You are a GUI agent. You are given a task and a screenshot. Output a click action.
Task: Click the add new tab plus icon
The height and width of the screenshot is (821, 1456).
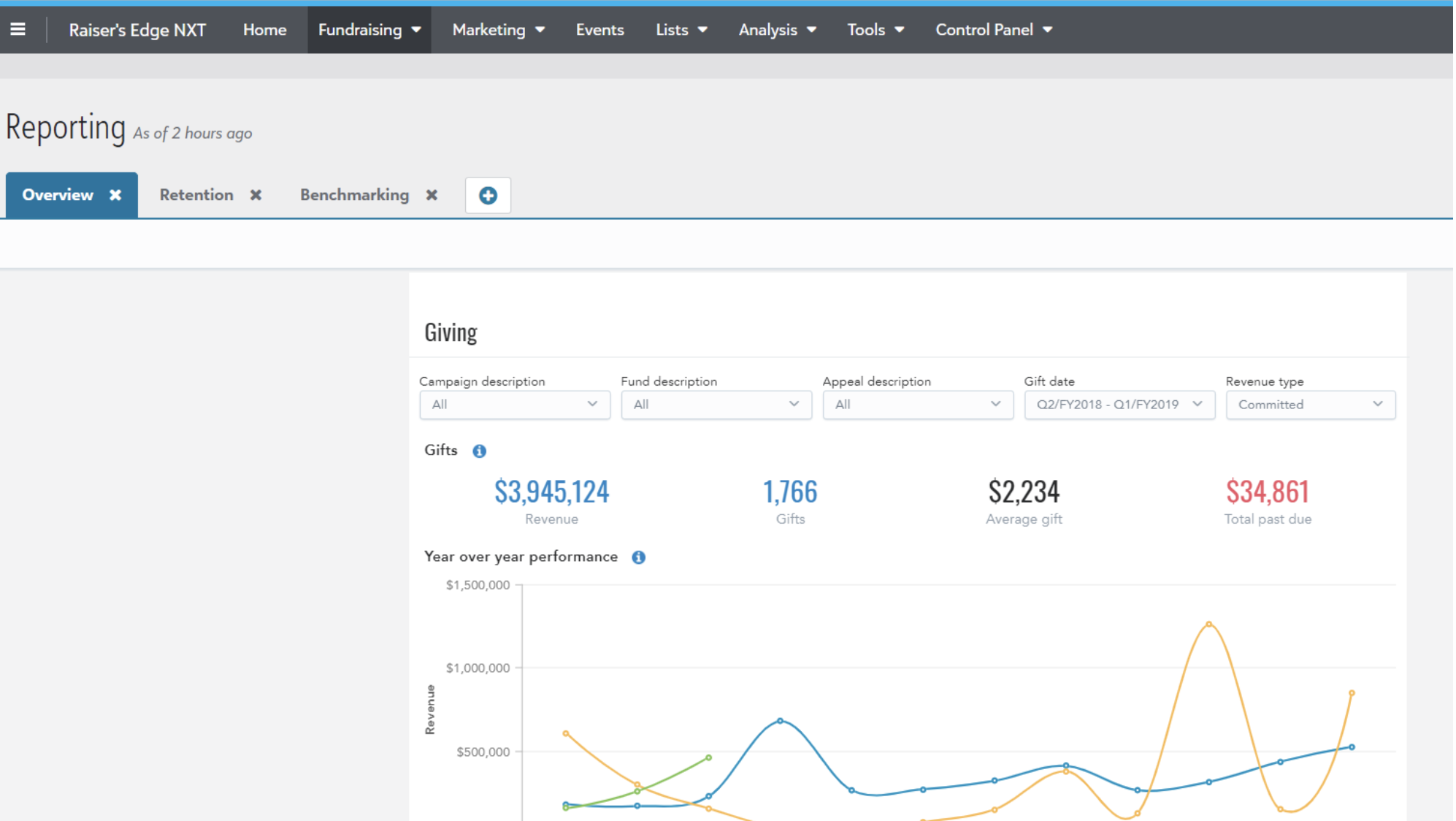(488, 195)
